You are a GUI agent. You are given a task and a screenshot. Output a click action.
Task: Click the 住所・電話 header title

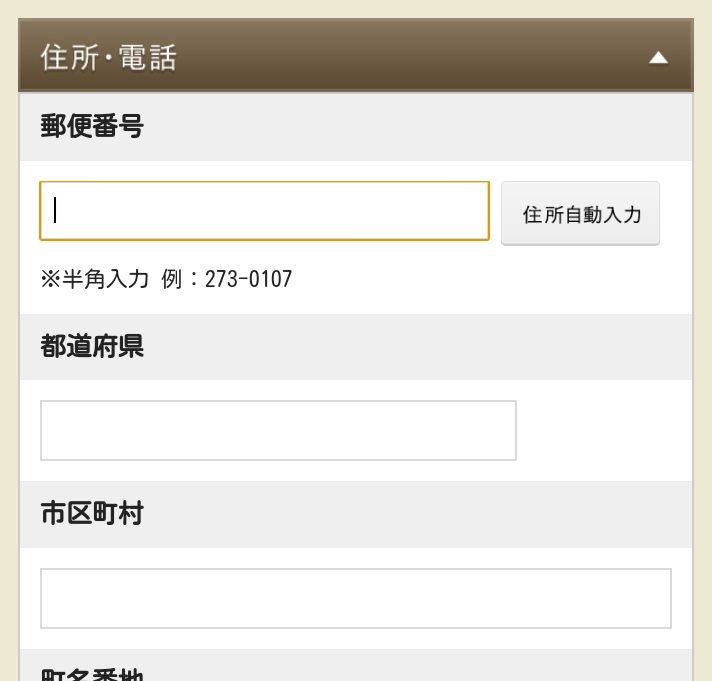tap(109, 58)
